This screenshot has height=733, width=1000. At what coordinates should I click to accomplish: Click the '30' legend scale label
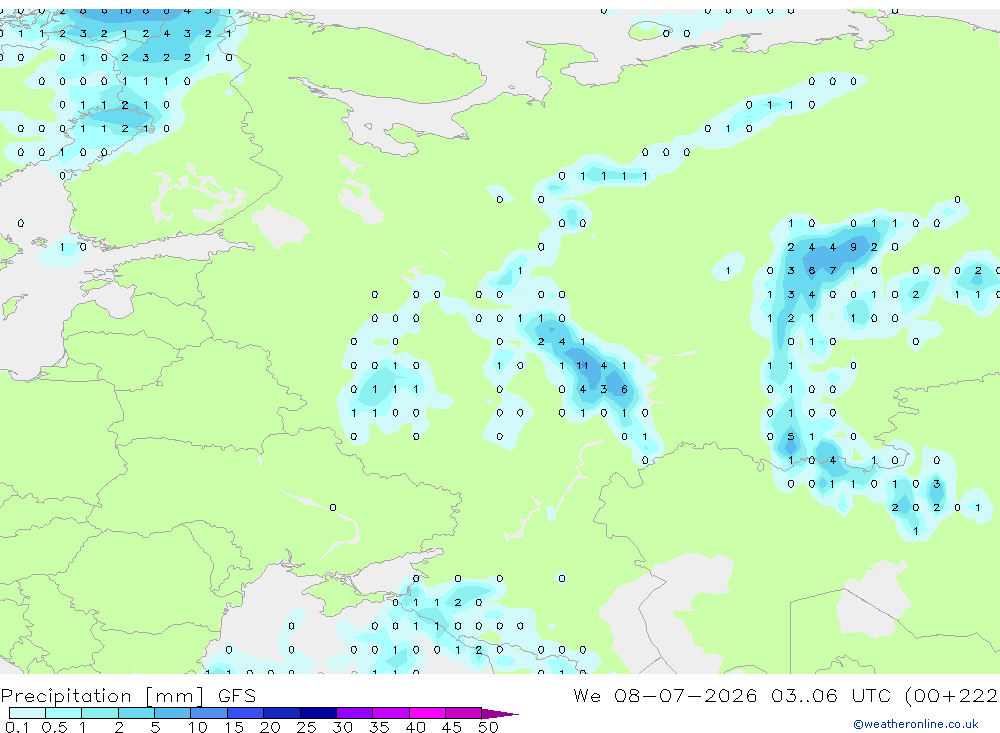(x=342, y=727)
